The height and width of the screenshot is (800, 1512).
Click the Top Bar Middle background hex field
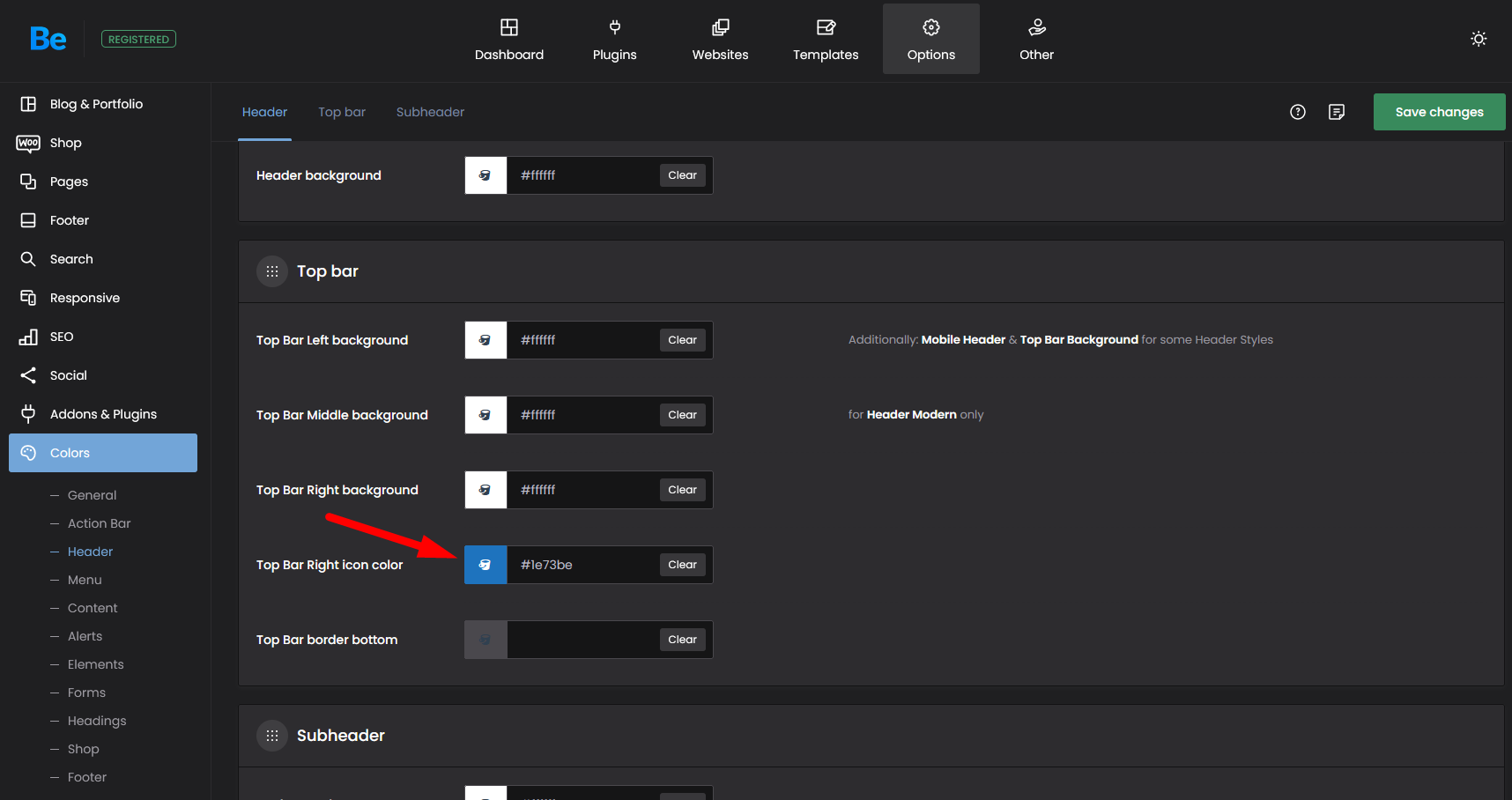(582, 415)
